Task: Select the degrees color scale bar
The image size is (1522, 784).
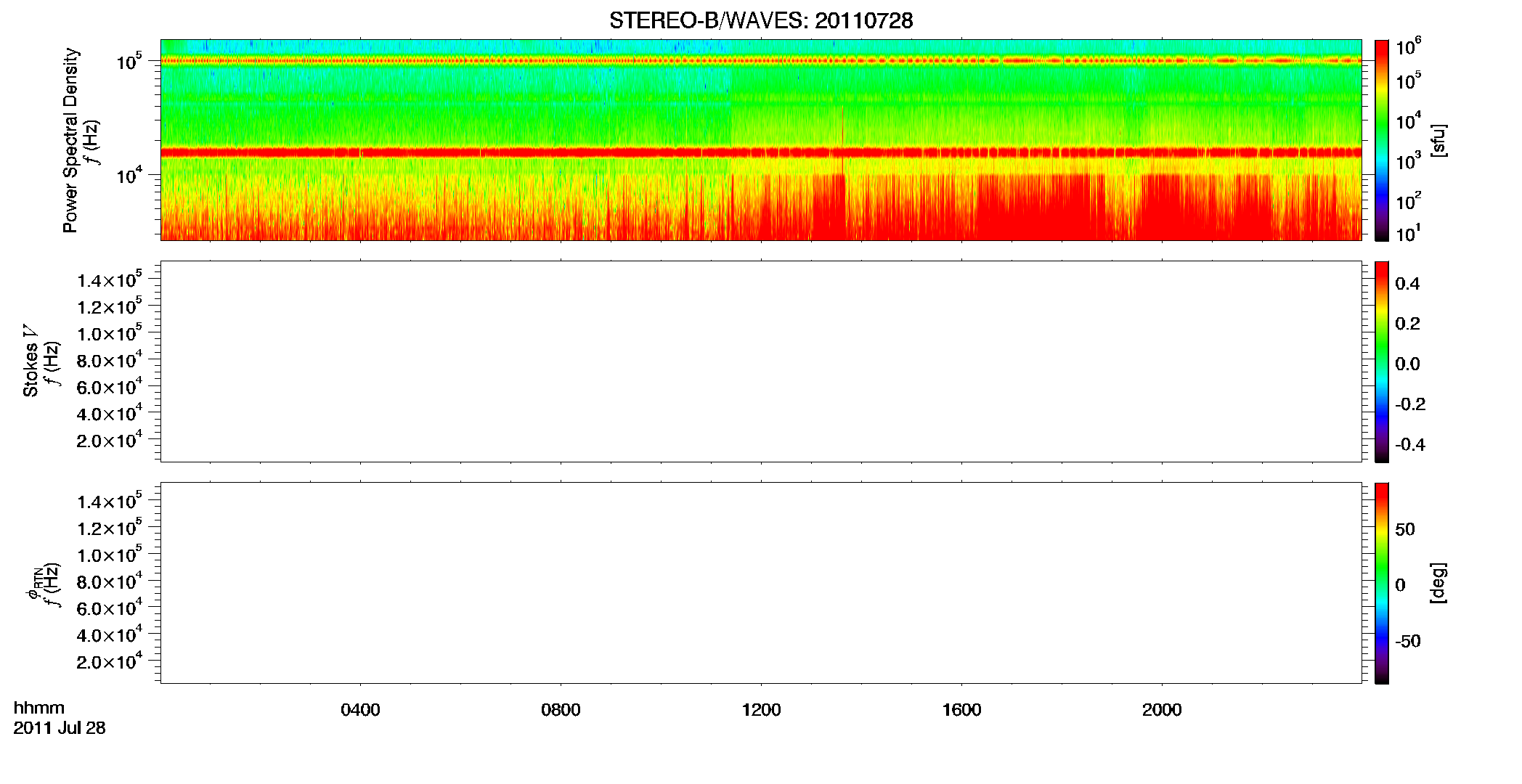Action: pyautogui.click(x=1382, y=583)
